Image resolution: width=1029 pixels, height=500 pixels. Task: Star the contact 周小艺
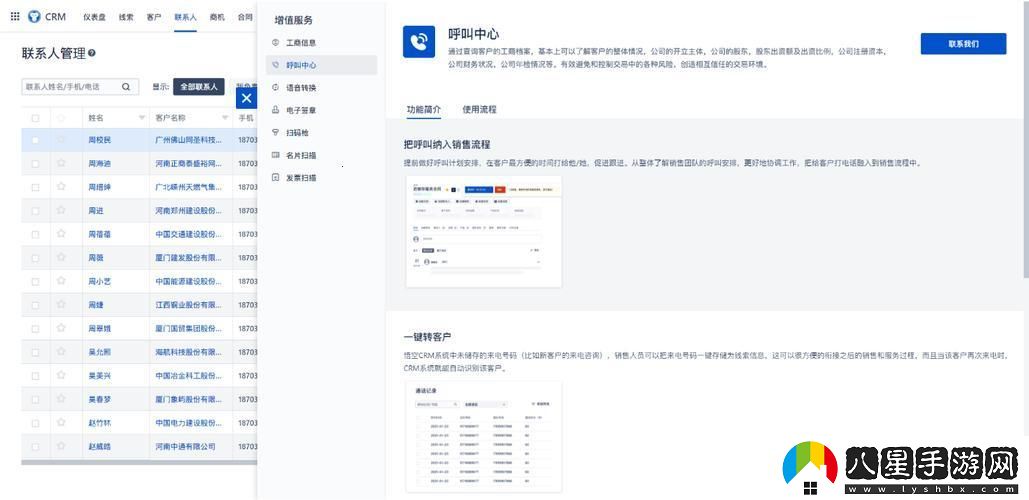point(61,281)
